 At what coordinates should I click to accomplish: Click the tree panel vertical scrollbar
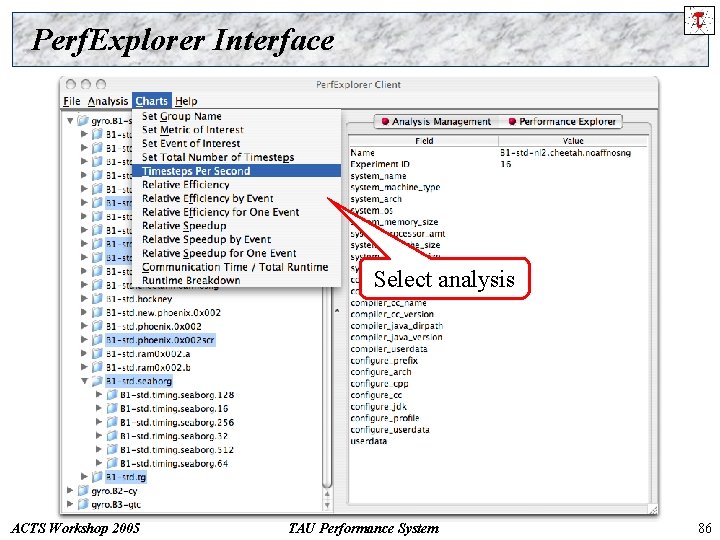click(x=327, y=386)
